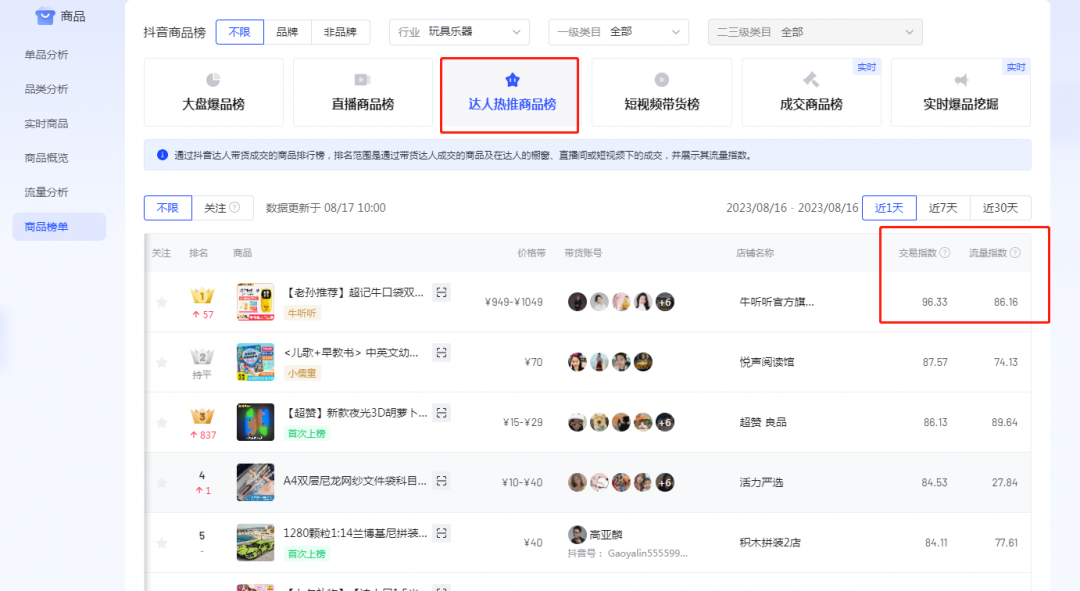1080x591 pixels.
Task: Click silver crown rank 2 icon
Action: tap(202, 357)
